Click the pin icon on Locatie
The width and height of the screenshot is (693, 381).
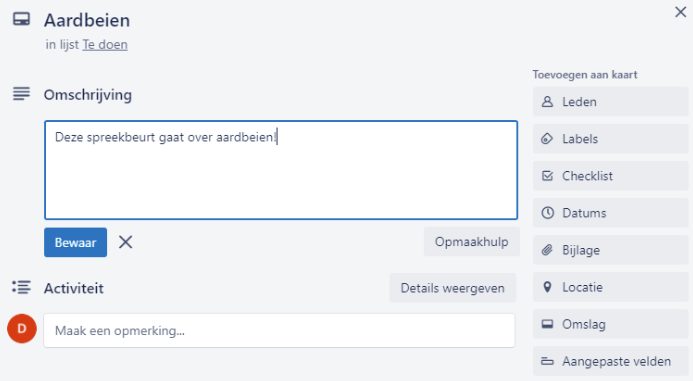pyautogui.click(x=547, y=287)
